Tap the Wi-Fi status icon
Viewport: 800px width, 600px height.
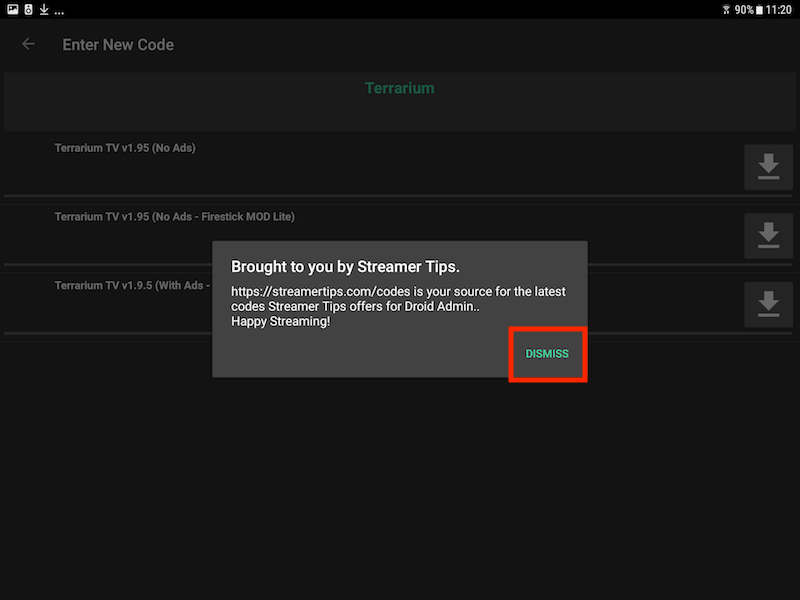point(726,10)
